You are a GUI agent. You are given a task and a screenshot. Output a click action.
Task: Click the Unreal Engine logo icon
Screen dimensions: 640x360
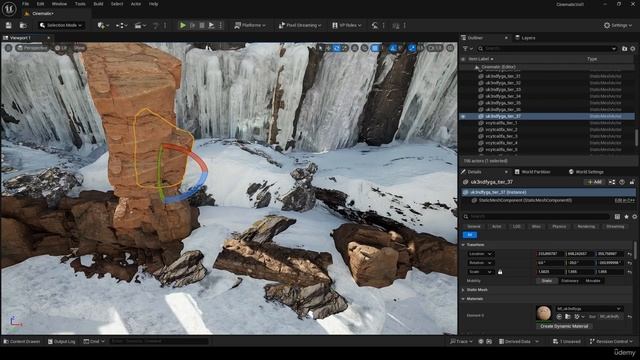pos(9,9)
